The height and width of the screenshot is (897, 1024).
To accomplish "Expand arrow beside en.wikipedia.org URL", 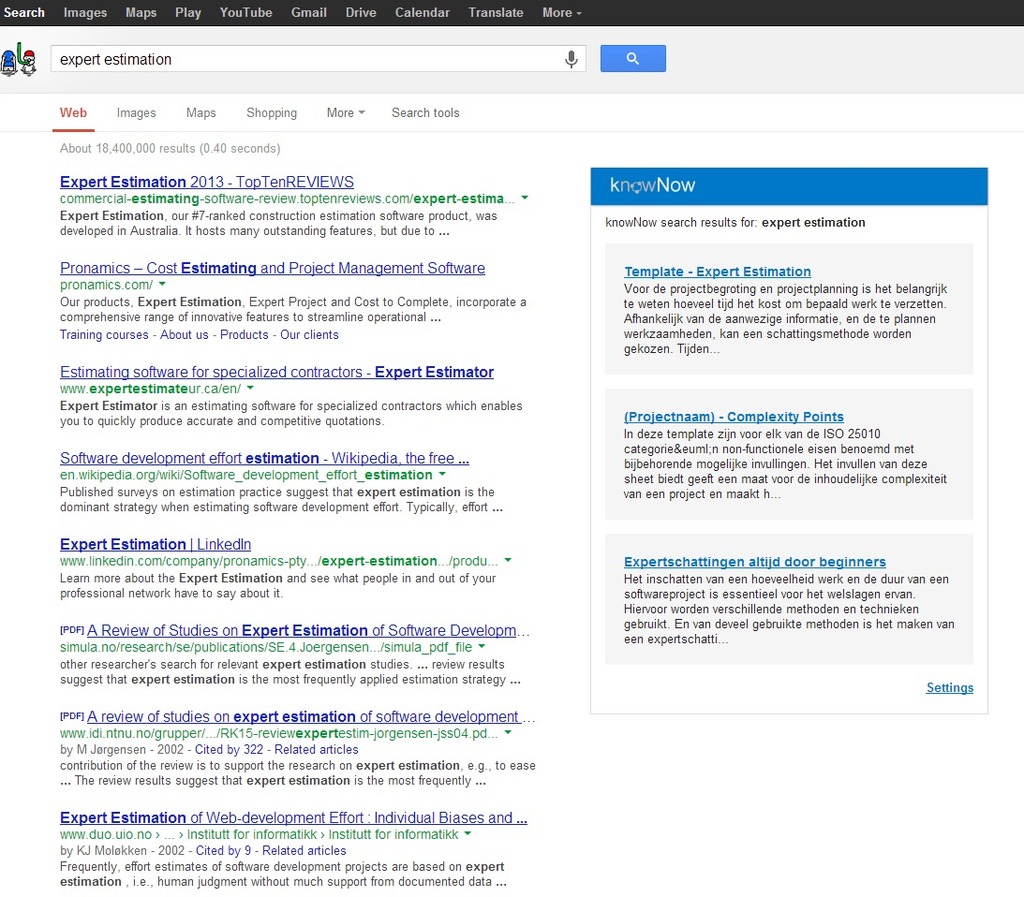I will pos(442,474).
